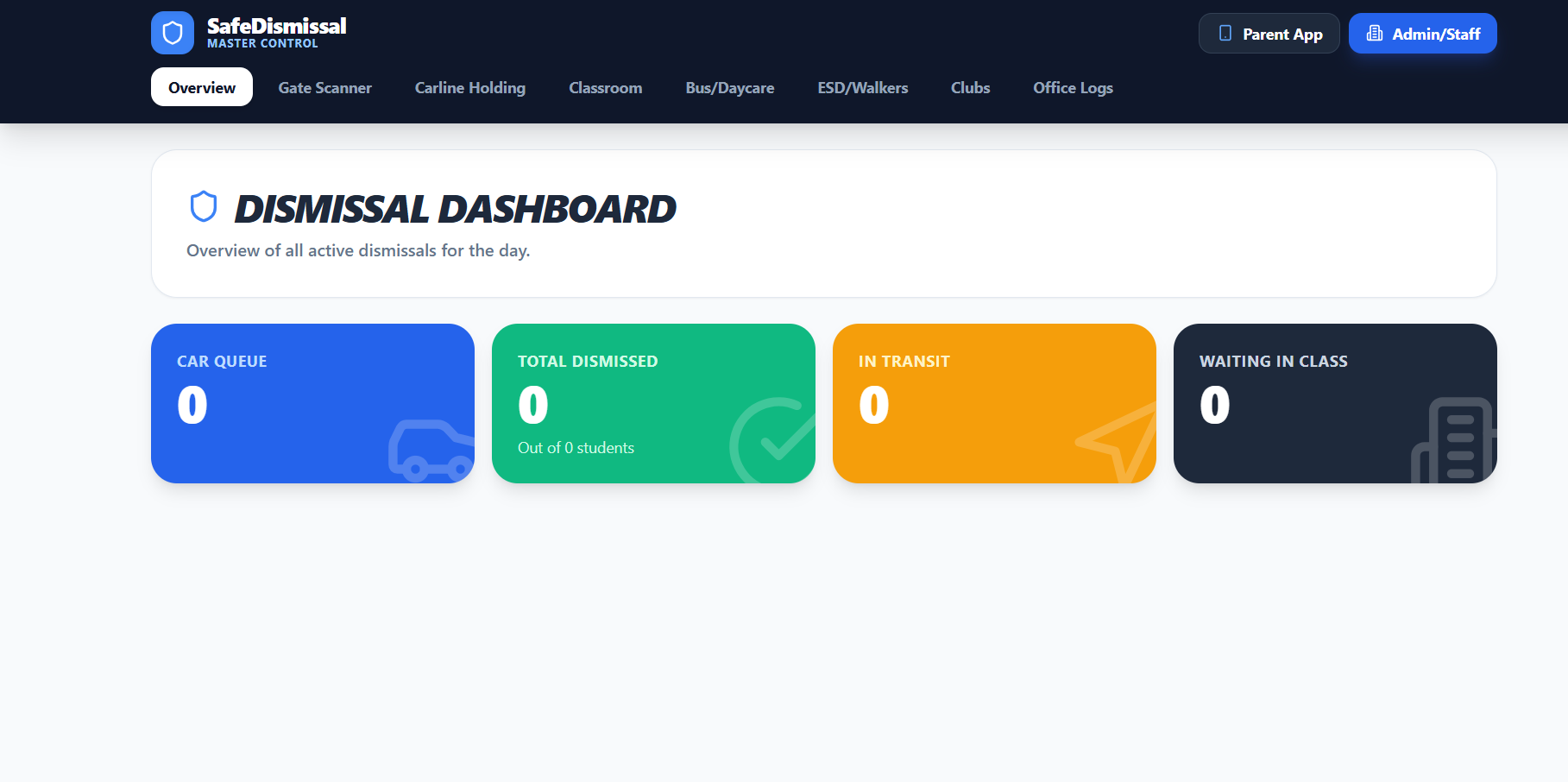Click the car icon in Car Queue card
The height and width of the screenshot is (782, 1568).
(x=431, y=451)
